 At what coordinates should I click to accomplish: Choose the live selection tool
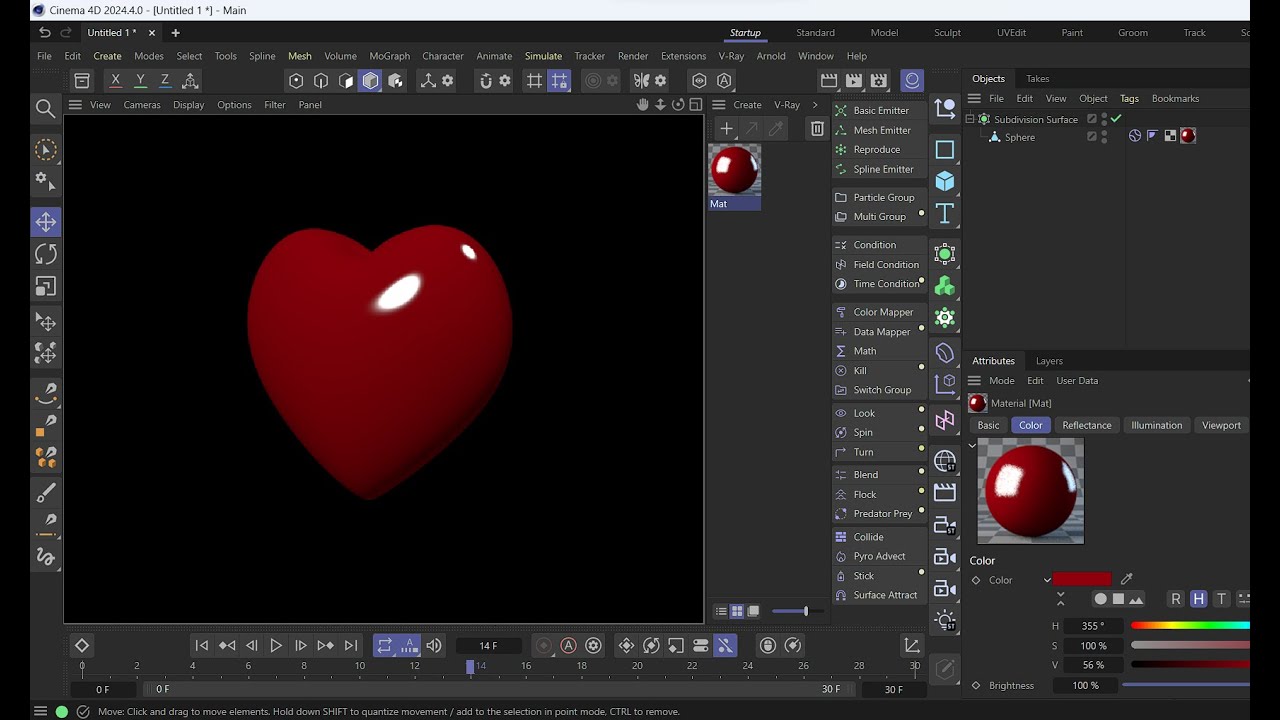tap(45, 150)
